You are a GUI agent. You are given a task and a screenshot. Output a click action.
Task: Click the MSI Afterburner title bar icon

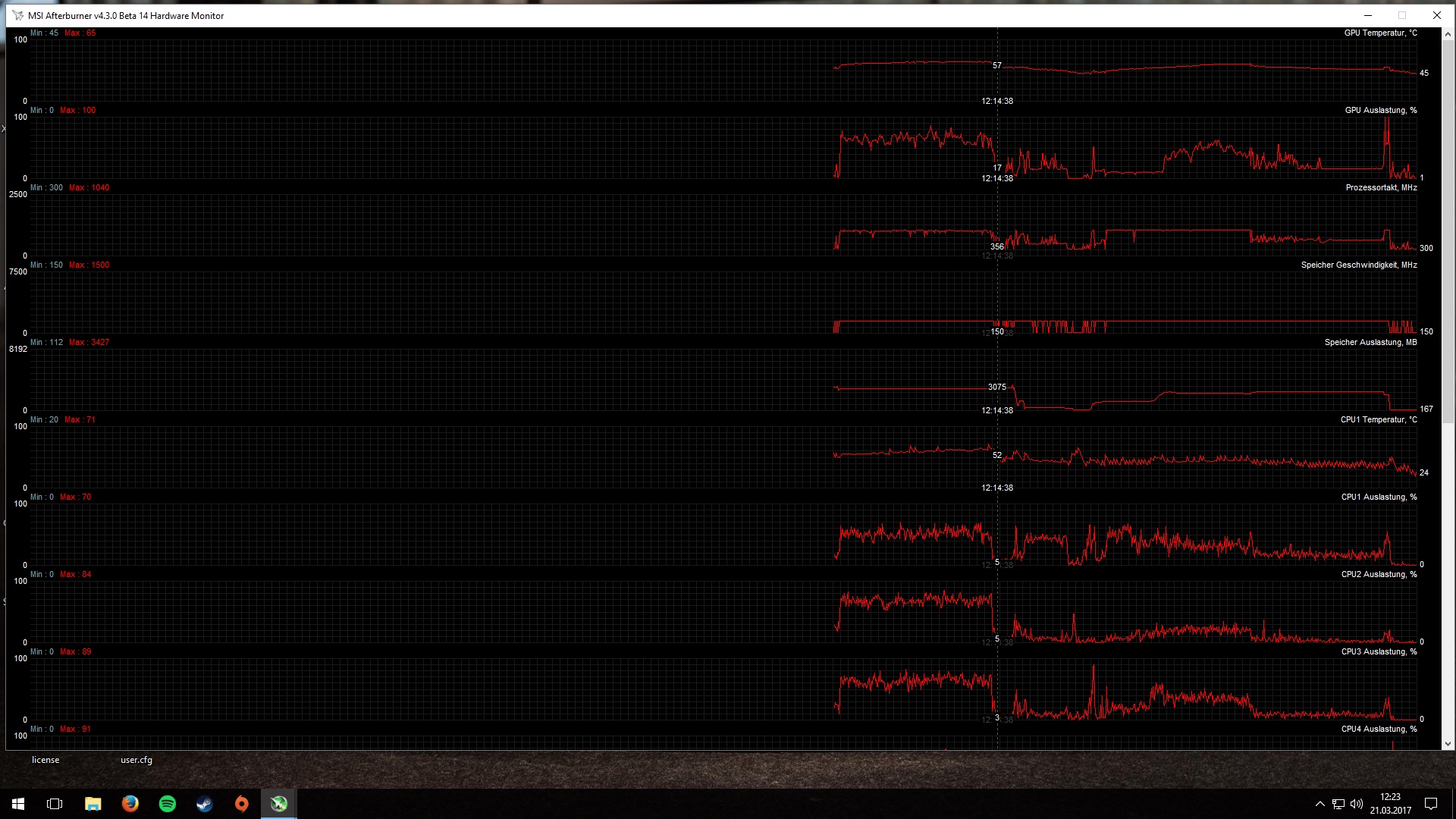pyautogui.click(x=17, y=15)
